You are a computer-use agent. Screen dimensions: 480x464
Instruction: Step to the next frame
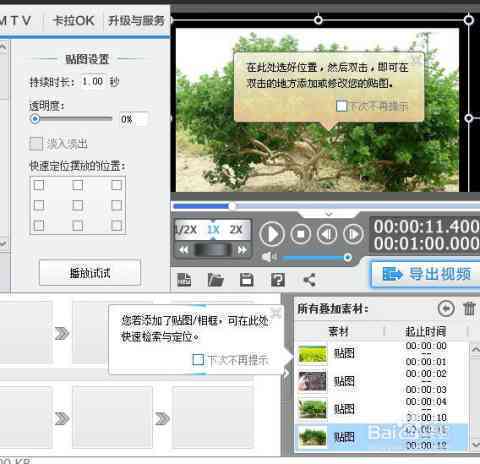353,234
